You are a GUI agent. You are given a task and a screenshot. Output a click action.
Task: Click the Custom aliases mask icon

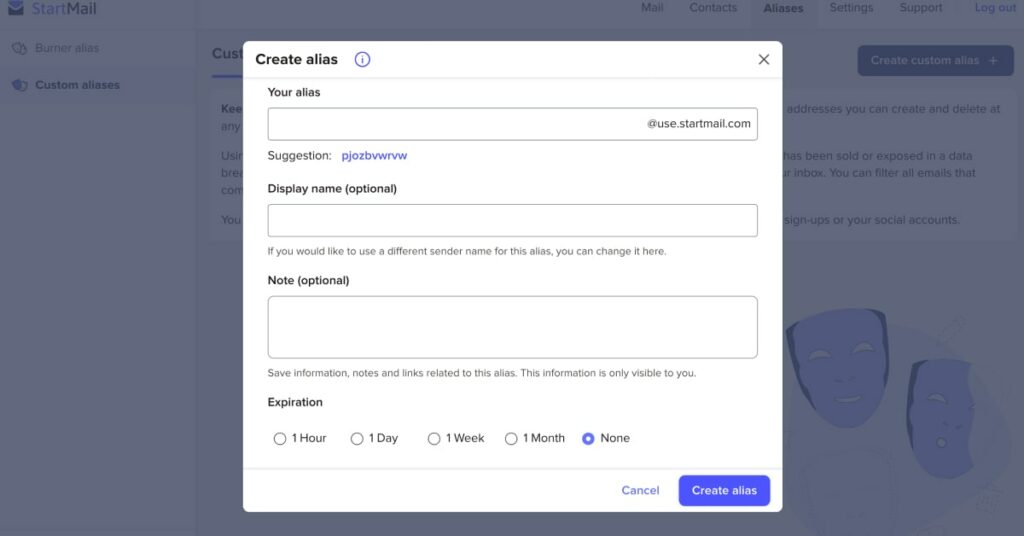[x=18, y=85]
